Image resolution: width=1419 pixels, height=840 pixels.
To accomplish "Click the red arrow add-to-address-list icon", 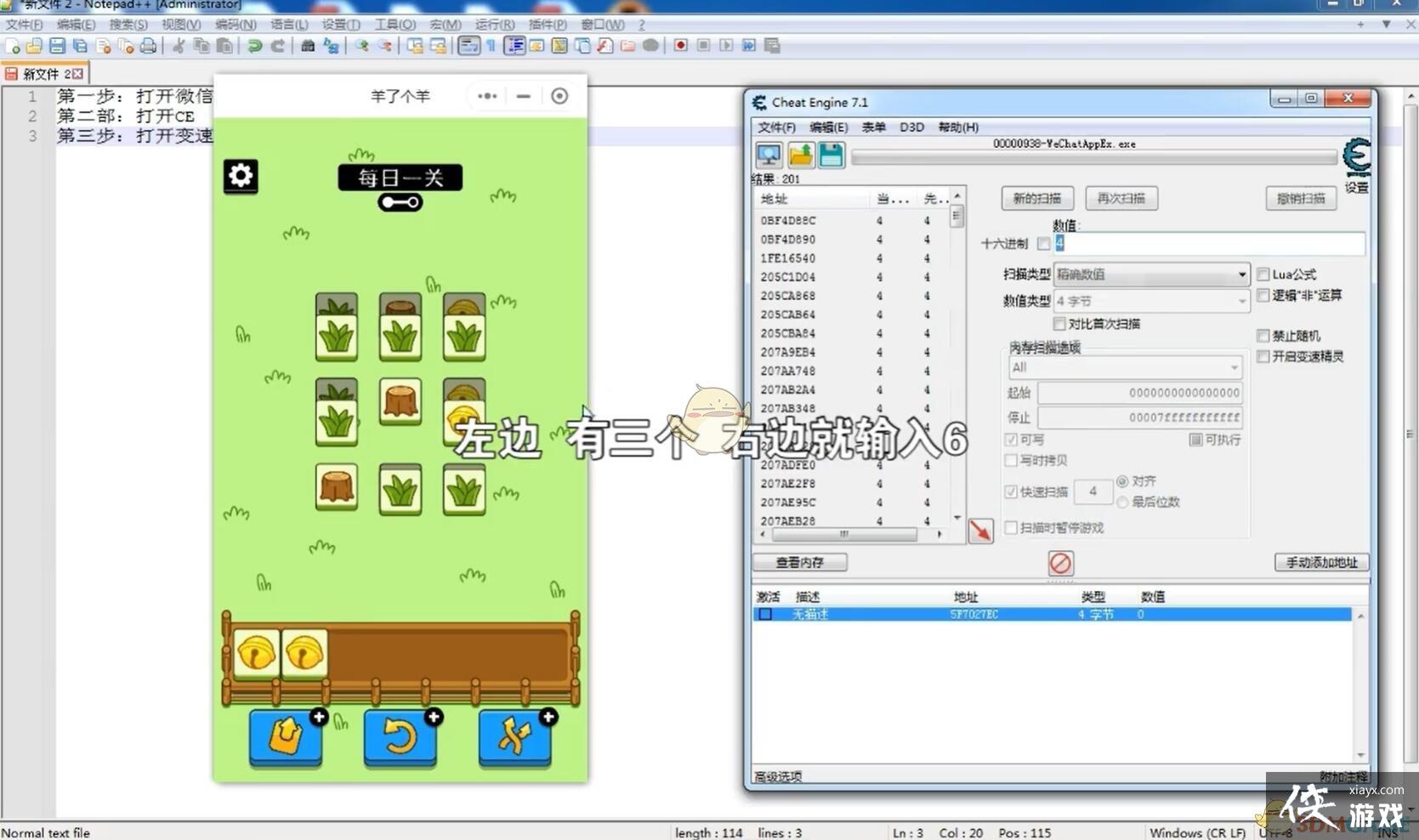I will pyautogui.click(x=980, y=531).
